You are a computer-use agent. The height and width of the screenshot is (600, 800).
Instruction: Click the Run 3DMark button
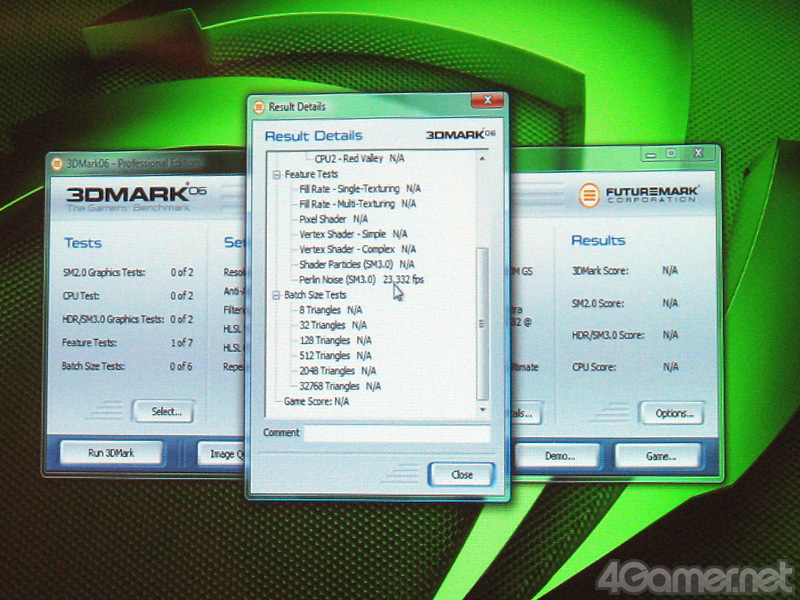(x=111, y=453)
